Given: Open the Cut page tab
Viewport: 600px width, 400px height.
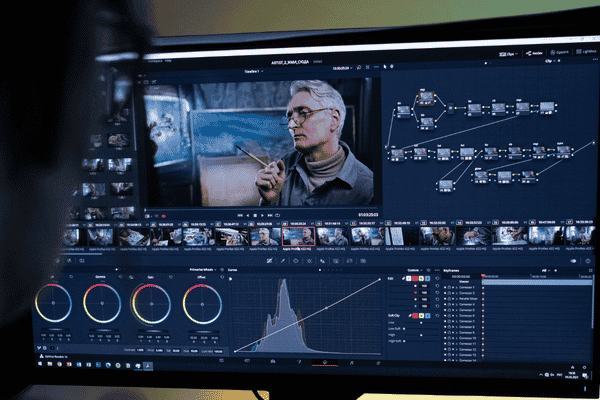Looking at the screenshot, I should click(x=247, y=361).
